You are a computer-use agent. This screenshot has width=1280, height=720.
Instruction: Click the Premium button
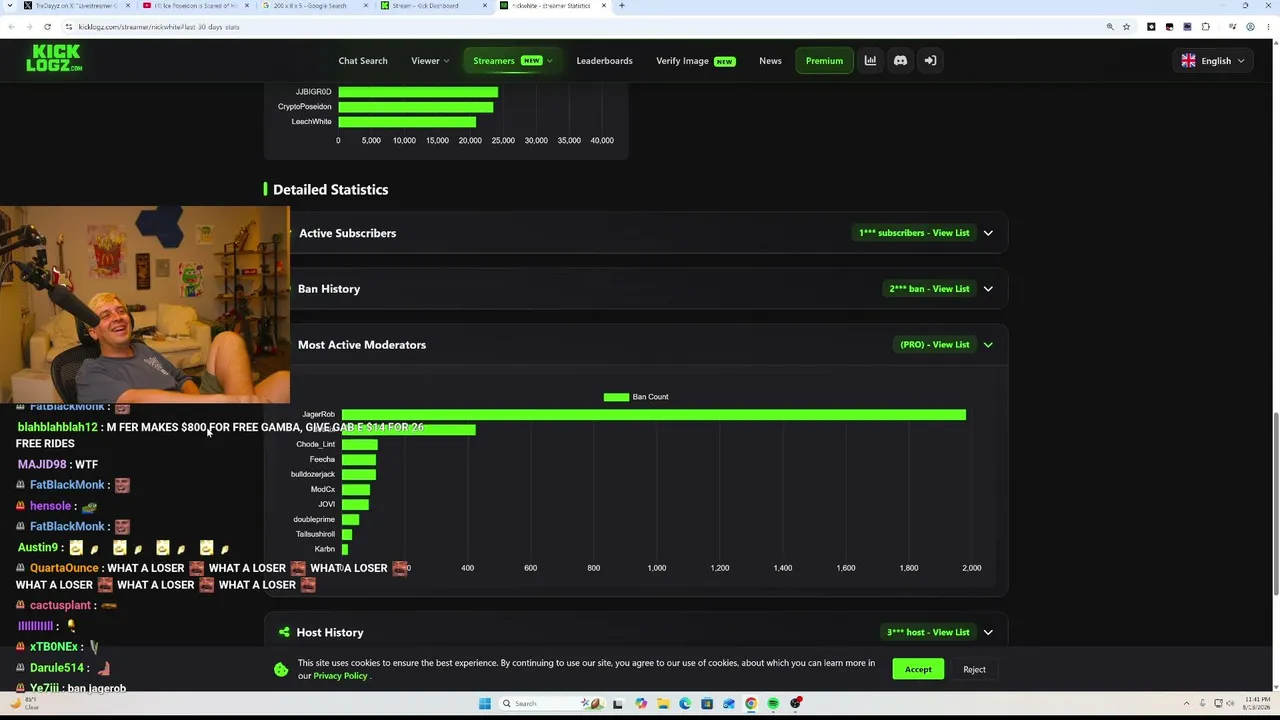[824, 61]
